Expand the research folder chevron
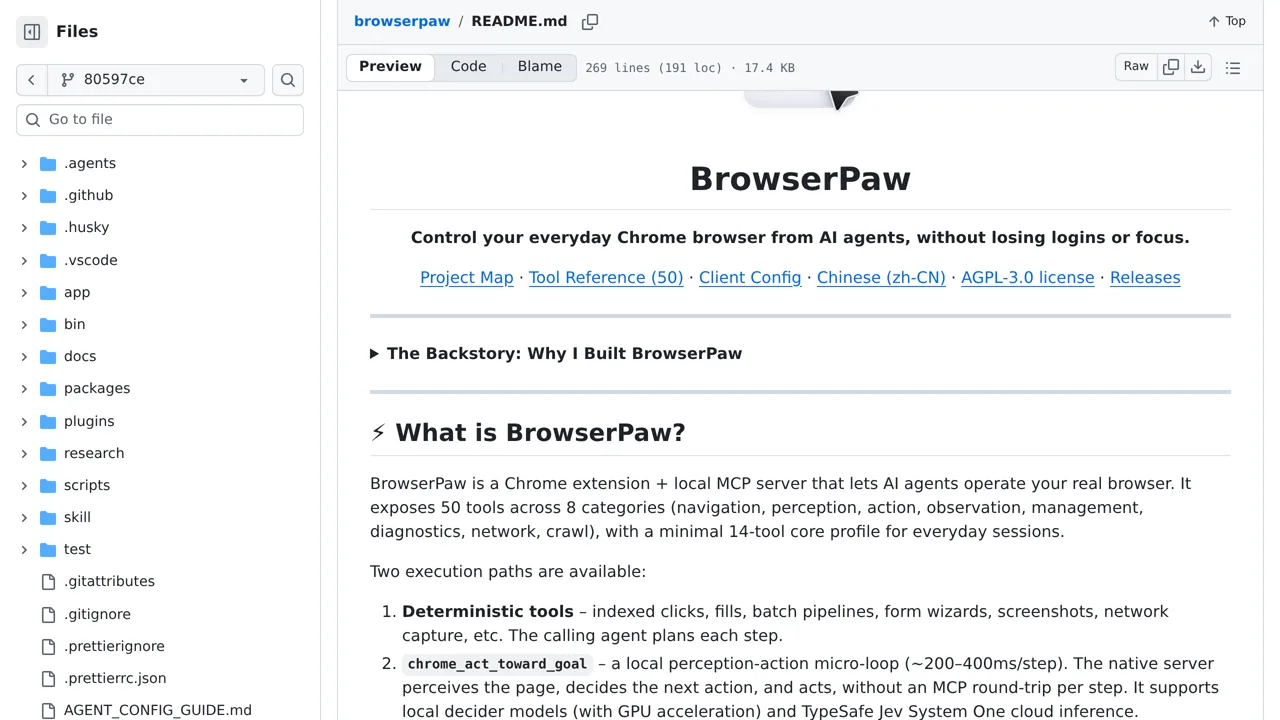1280x720 pixels. (x=24, y=453)
